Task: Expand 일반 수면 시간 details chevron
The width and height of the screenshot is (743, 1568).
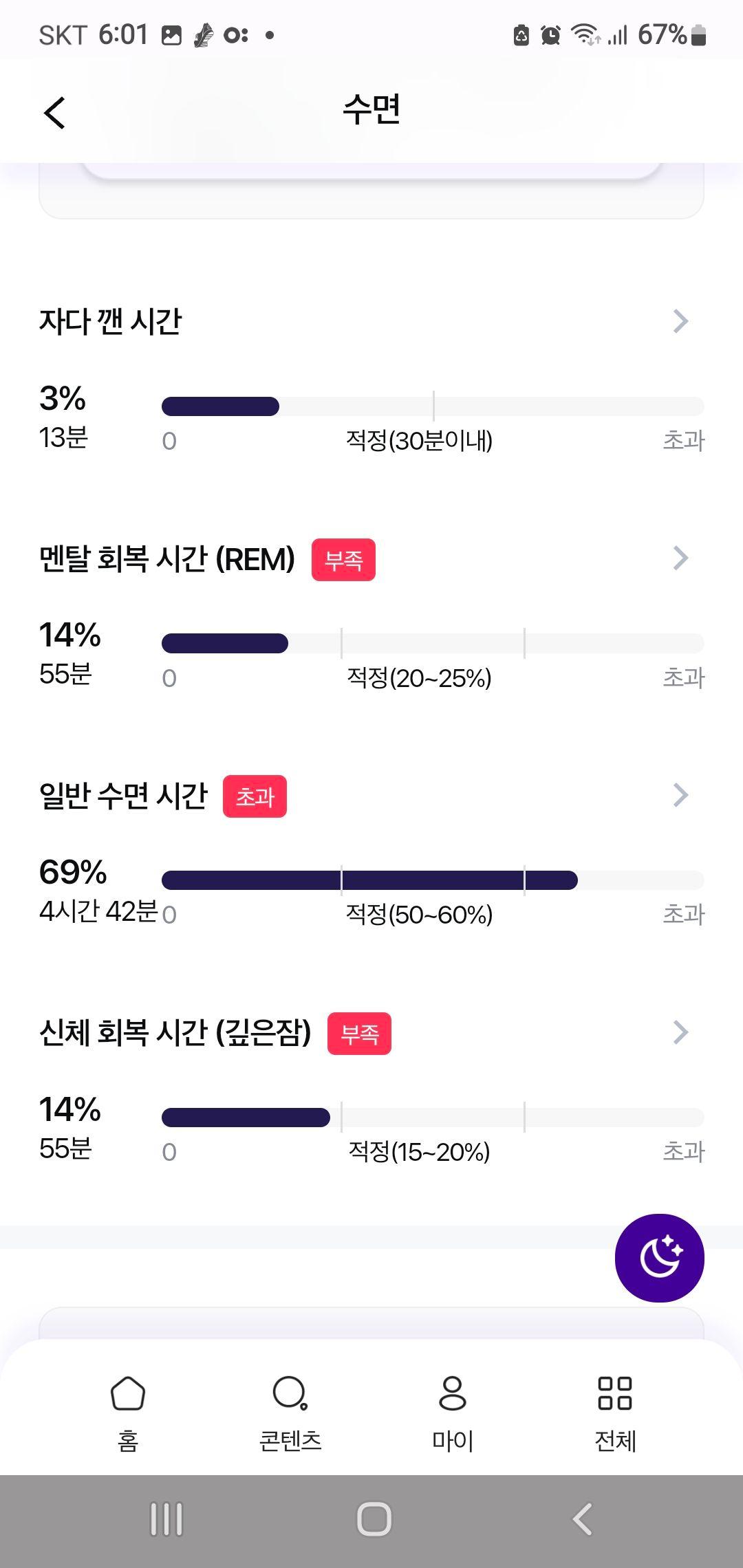Action: pos(680,795)
